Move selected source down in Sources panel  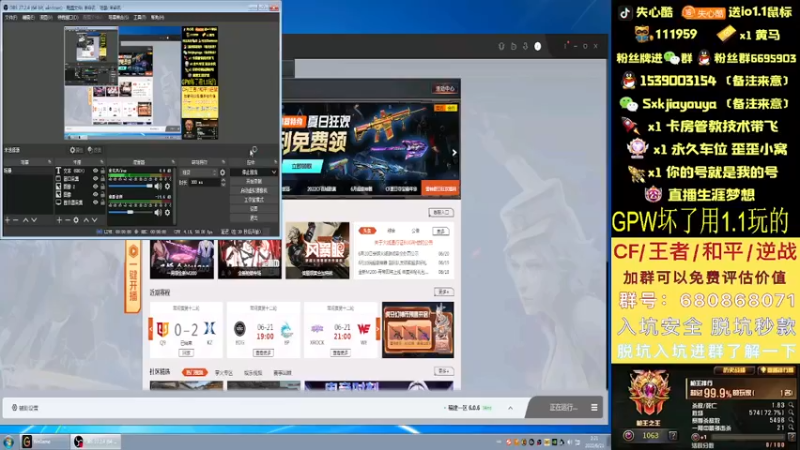tap(94, 220)
